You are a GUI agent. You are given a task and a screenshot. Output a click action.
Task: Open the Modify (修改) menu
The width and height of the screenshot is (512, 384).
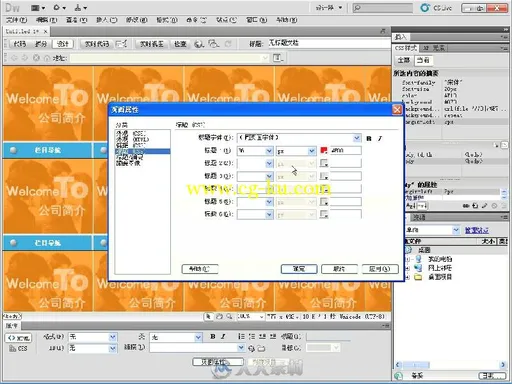click(x=136, y=20)
